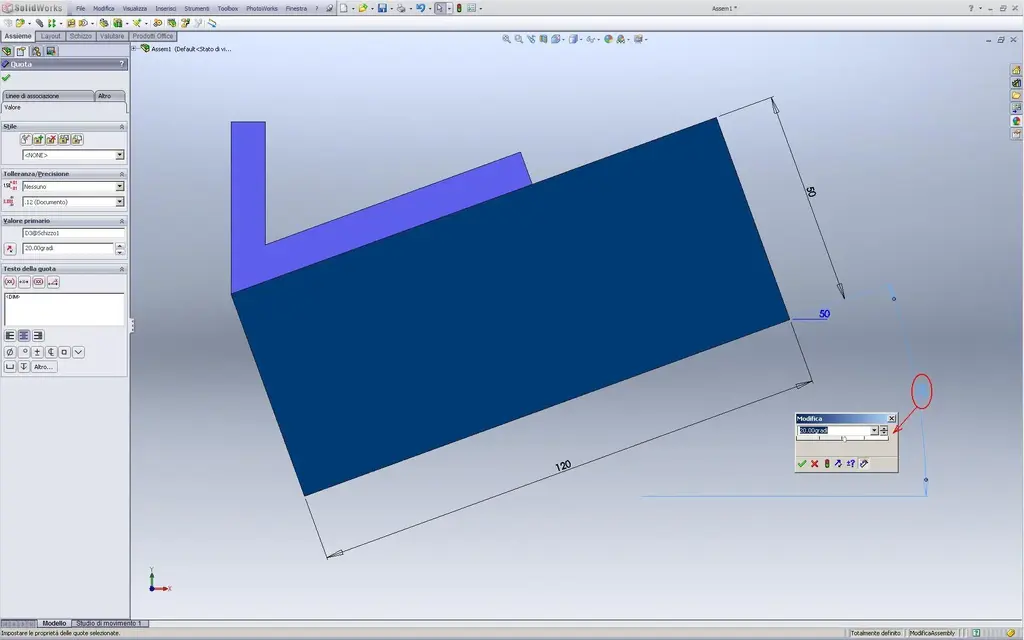Select center justify text alignment

[24, 336]
